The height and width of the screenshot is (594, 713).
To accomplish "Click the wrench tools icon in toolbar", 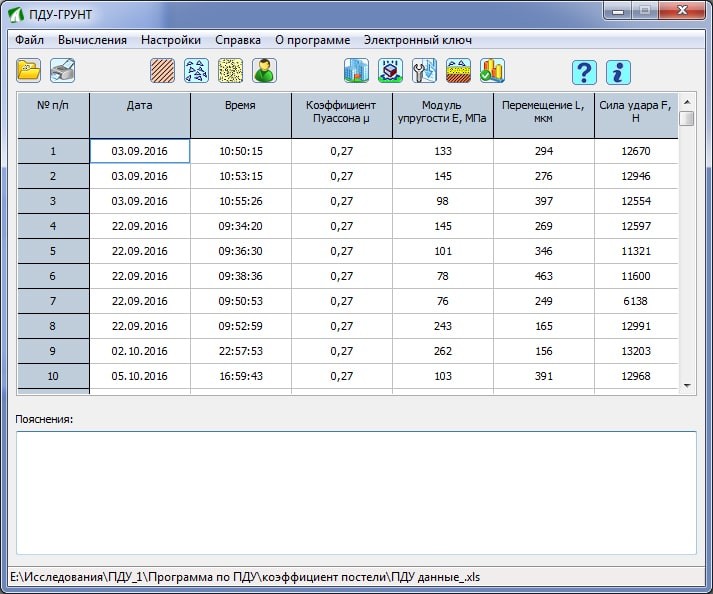I will (424, 71).
